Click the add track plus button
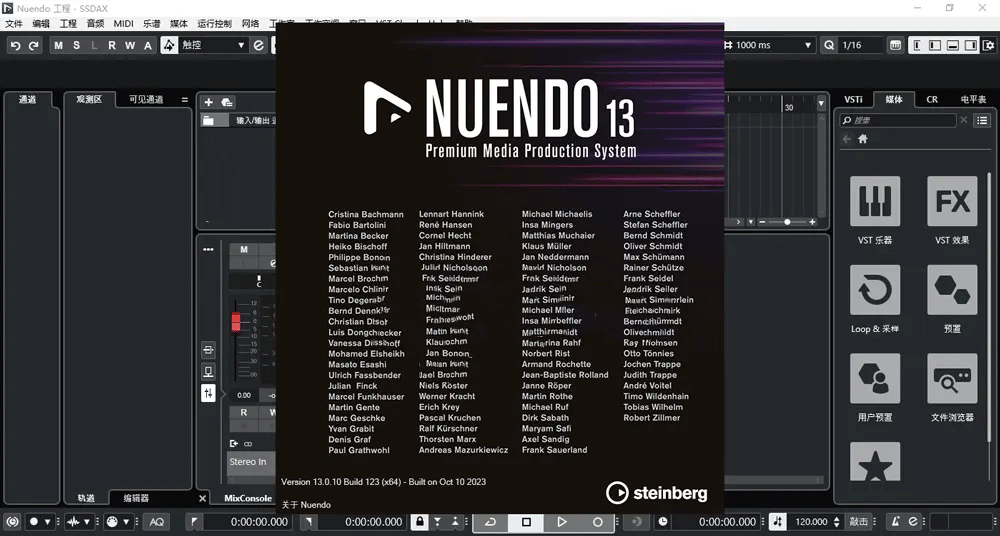The height and width of the screenshot is (536, 1000). (209, 102)
